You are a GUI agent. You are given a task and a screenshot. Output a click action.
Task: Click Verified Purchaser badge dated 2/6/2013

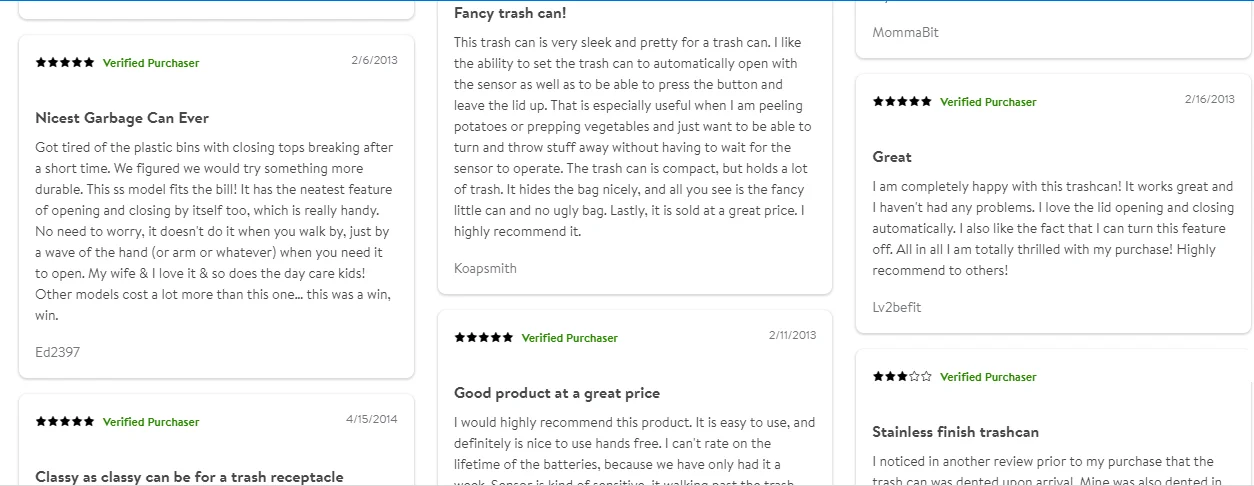[x=151, y=63]
